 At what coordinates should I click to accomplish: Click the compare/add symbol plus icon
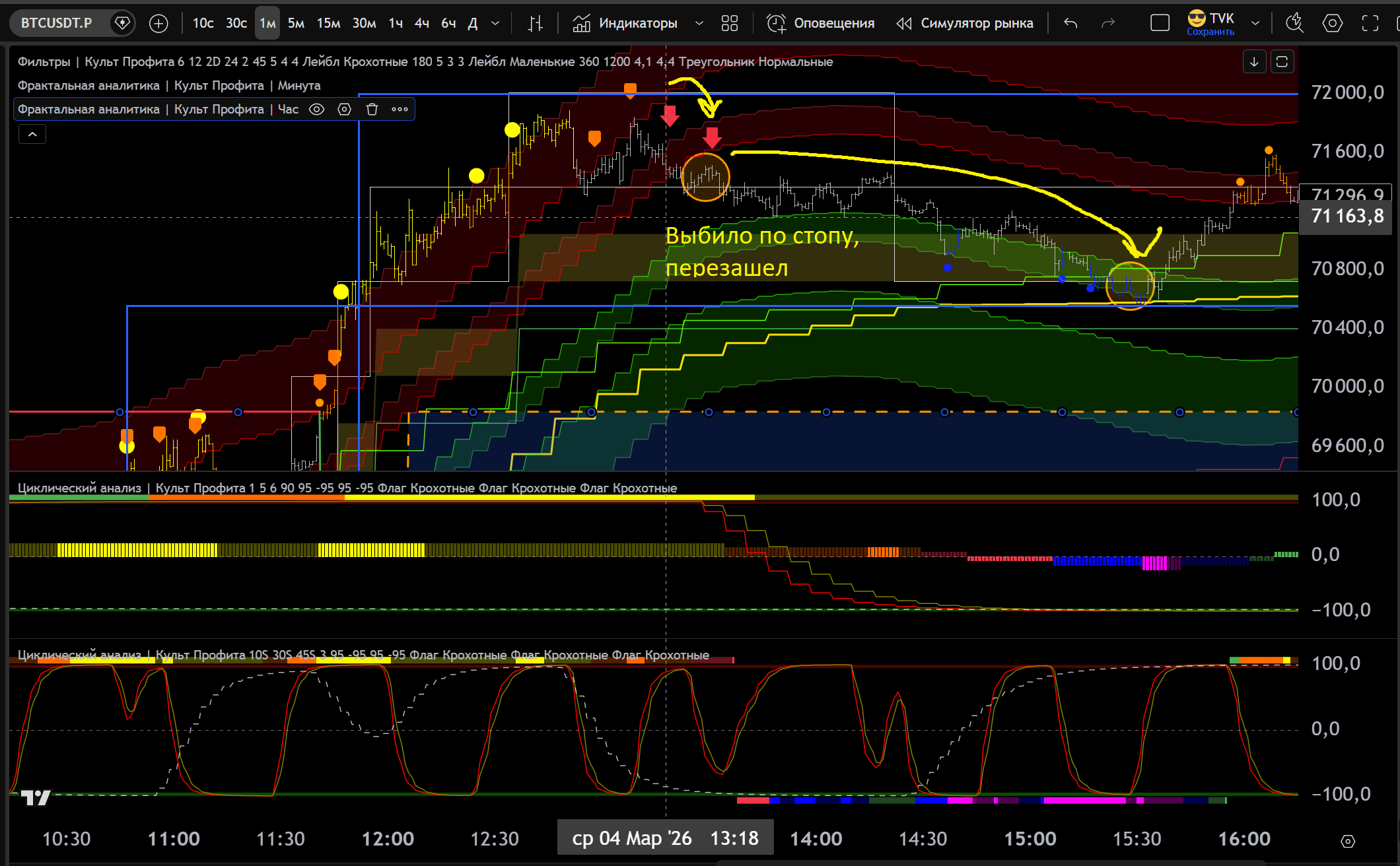[x=158, y=24]
